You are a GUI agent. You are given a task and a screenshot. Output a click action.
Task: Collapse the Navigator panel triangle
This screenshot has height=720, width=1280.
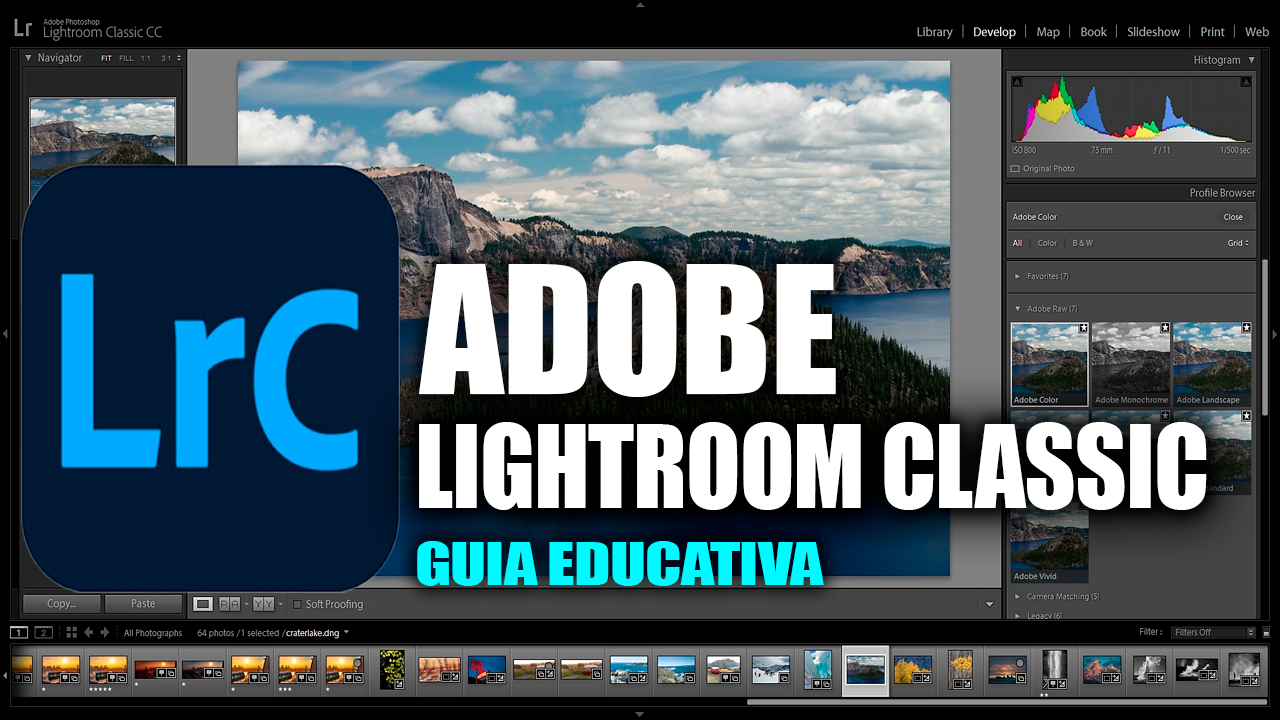click(28, 58)
